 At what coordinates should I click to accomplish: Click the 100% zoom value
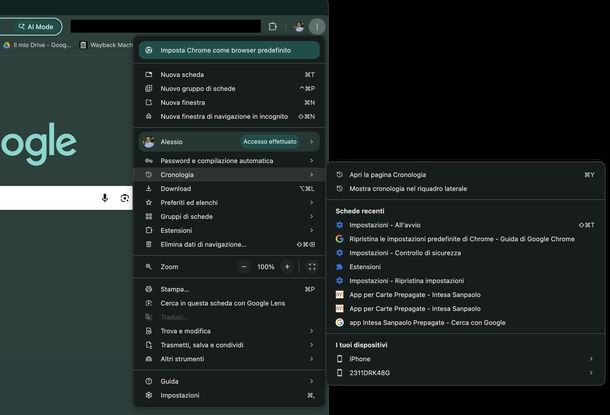point(266,267)
